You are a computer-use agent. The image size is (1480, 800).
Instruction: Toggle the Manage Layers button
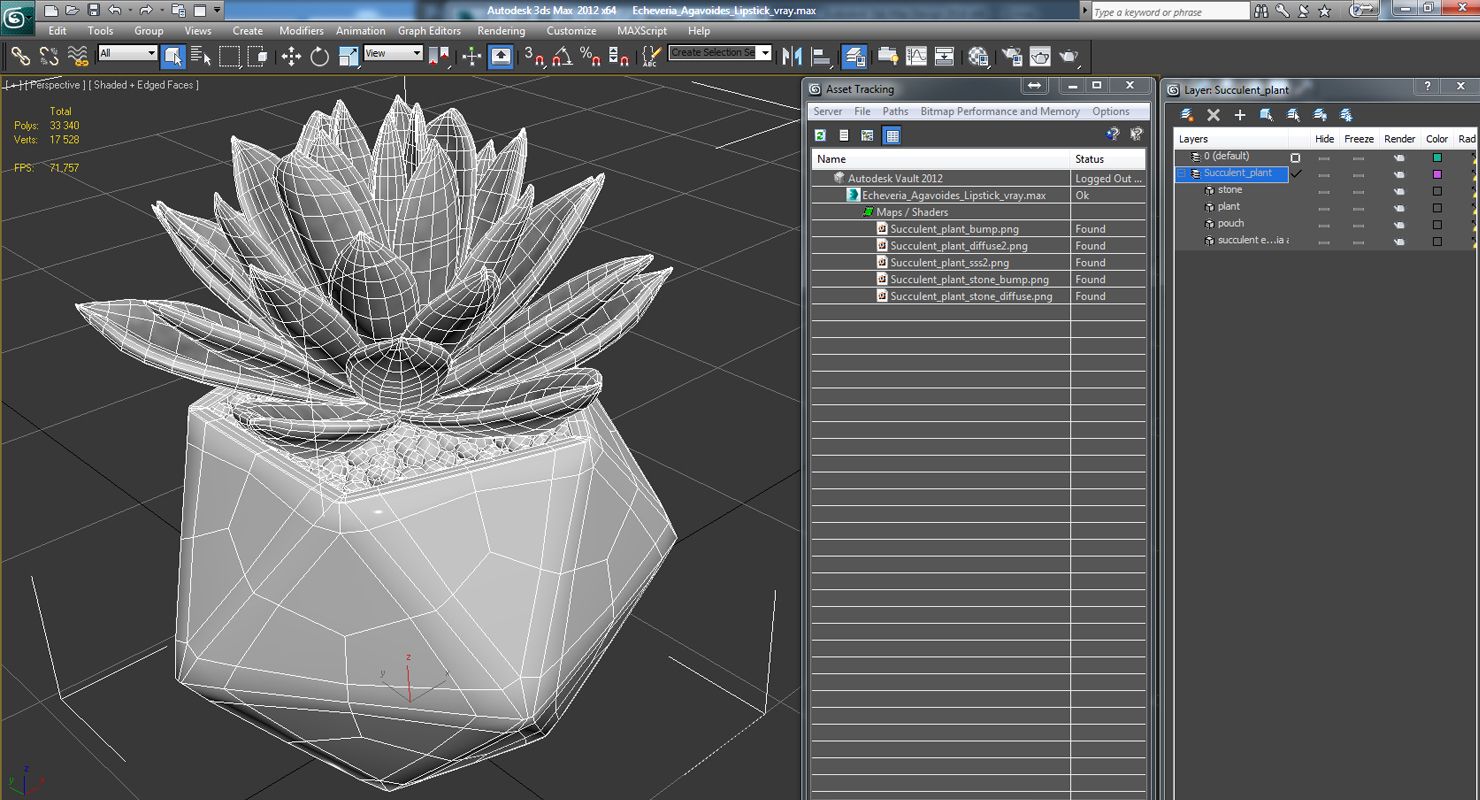click(x=855, y=56)
